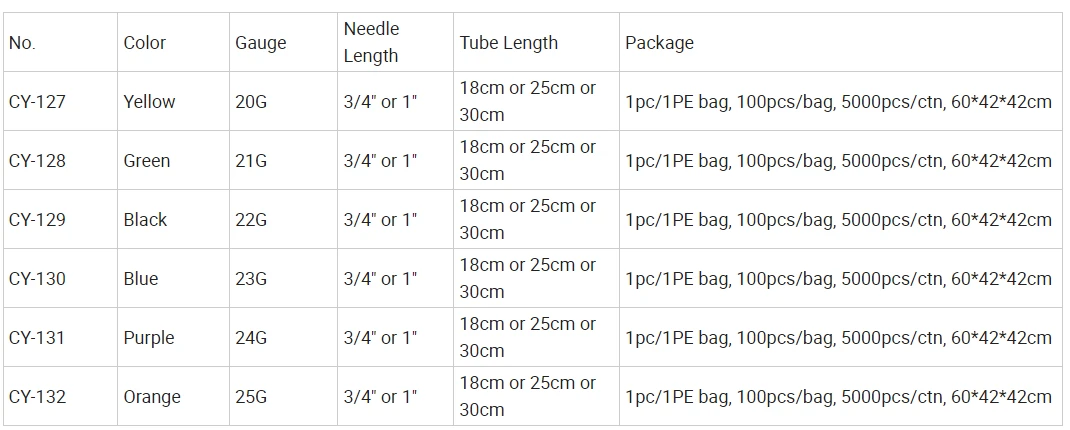Click the Black color cell
This screenshot has height=430, width=1070.
point(173,219)
